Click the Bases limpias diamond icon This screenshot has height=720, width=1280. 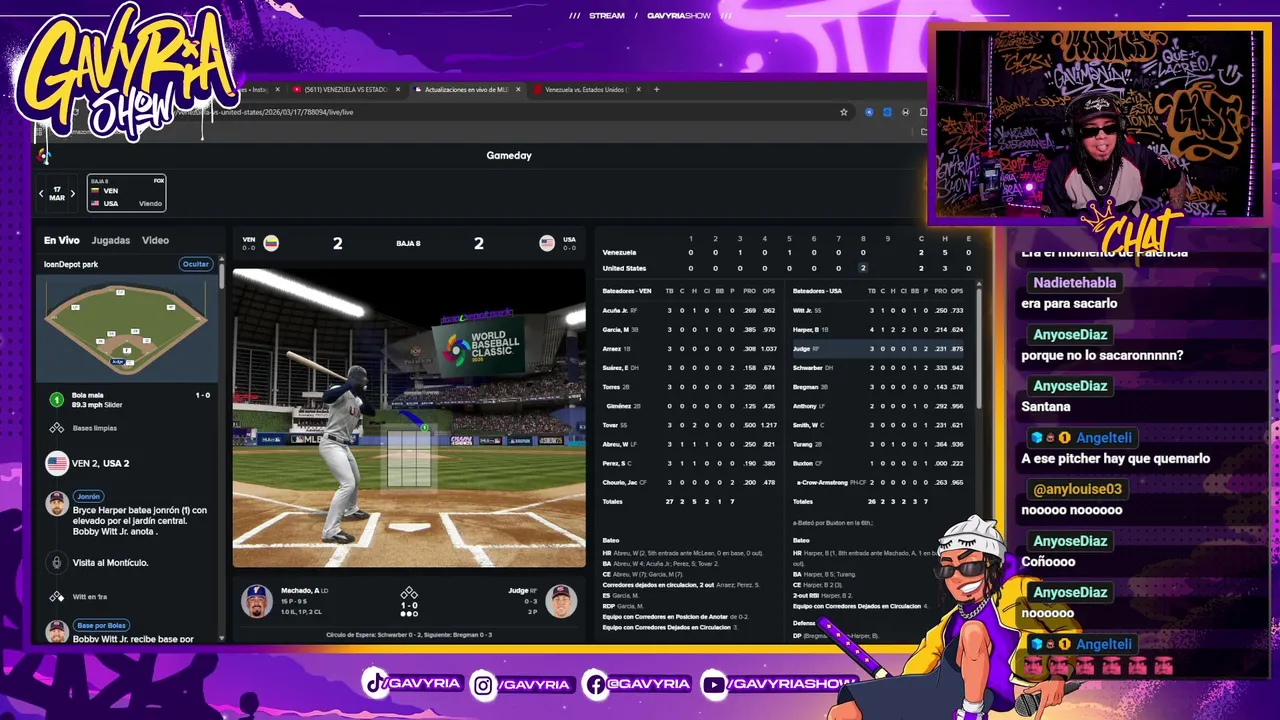tap(57, 428)
